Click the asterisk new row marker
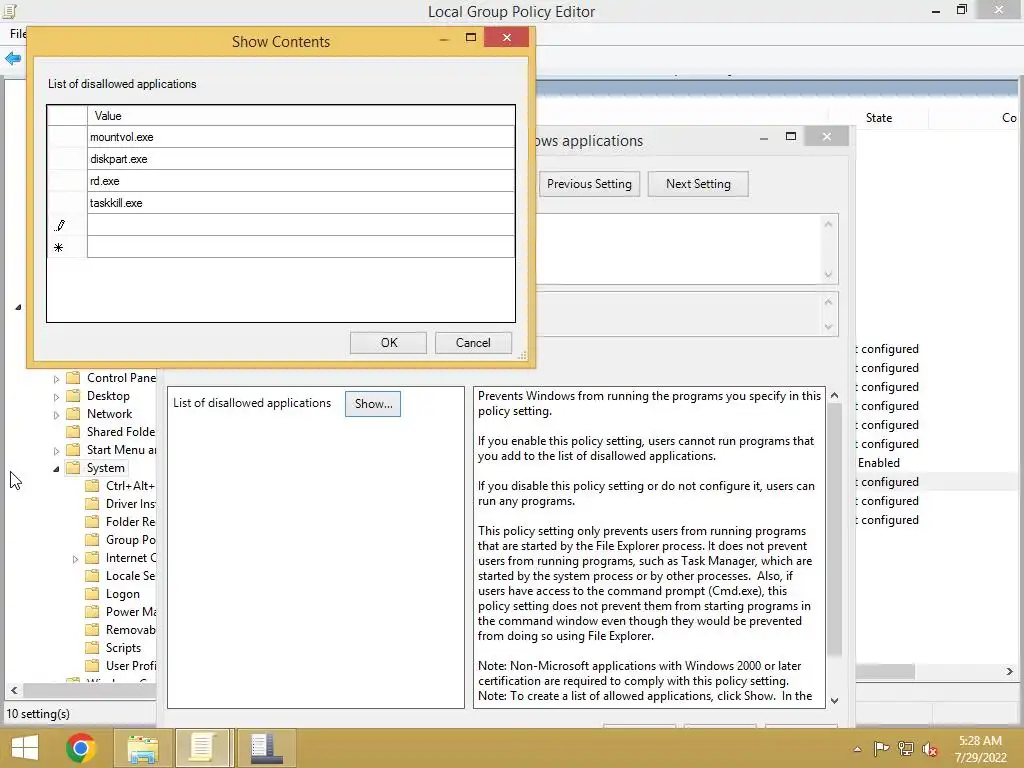1024x768 pixels. click(59, 248)
